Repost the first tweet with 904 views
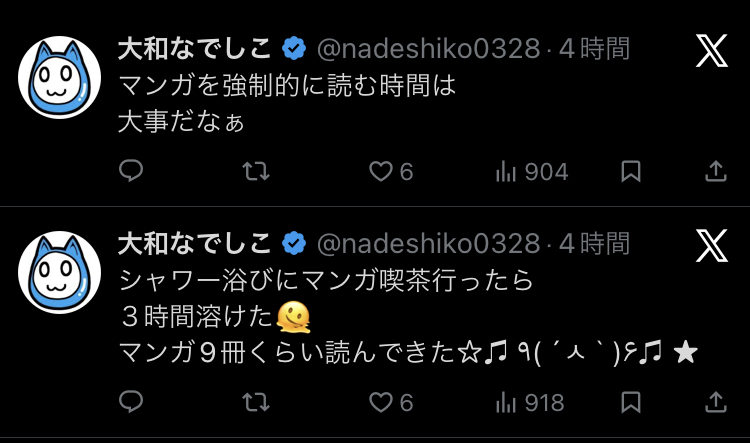Image resolution: width=750 pixels, height=443 pixels. 256,172
